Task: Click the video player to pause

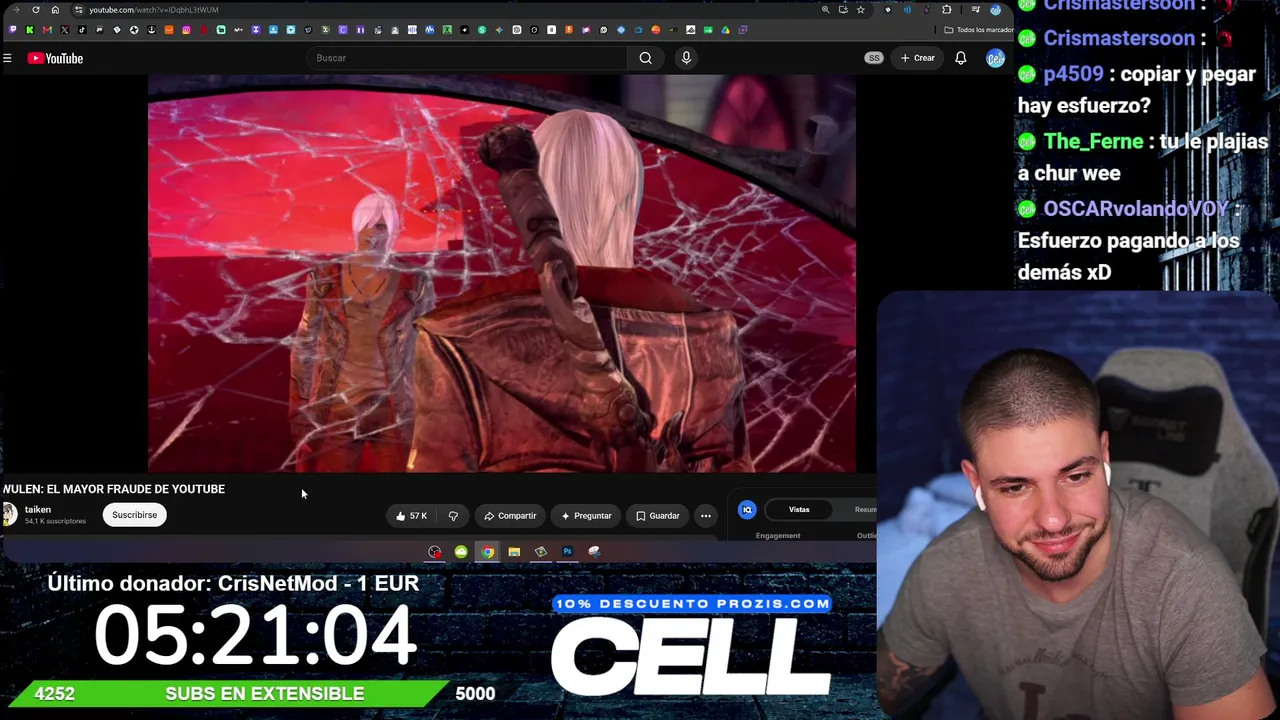Action: [502, 273]
